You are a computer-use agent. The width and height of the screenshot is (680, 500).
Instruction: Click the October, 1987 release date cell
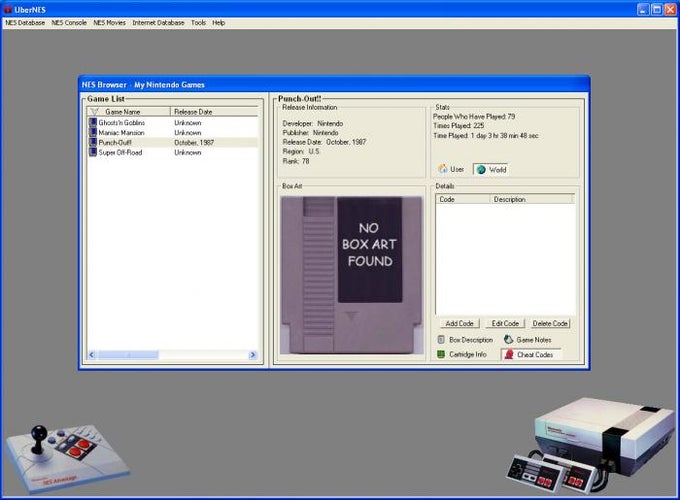[x=194, y=143]
